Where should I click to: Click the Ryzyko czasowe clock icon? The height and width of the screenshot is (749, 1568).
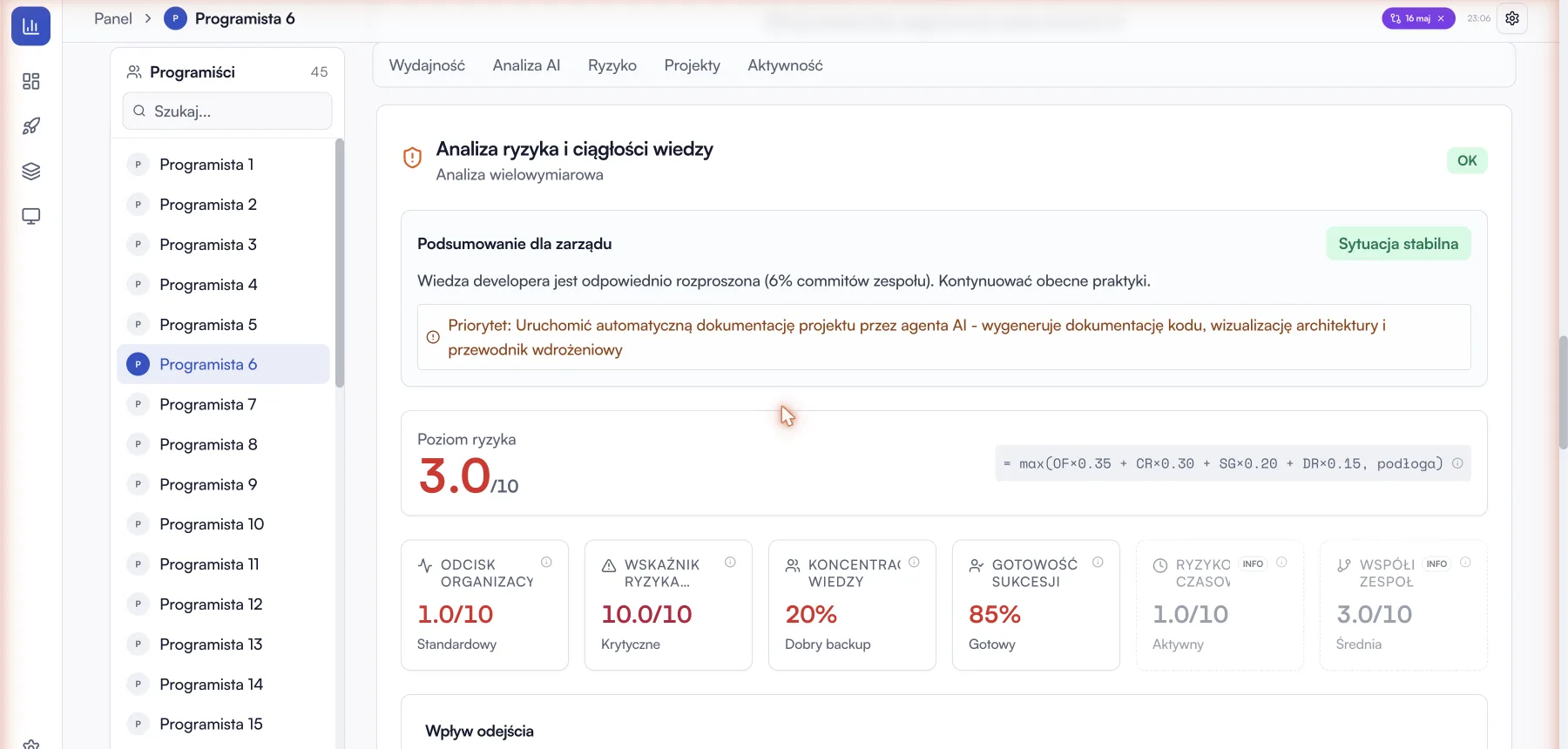[1160, 565]
